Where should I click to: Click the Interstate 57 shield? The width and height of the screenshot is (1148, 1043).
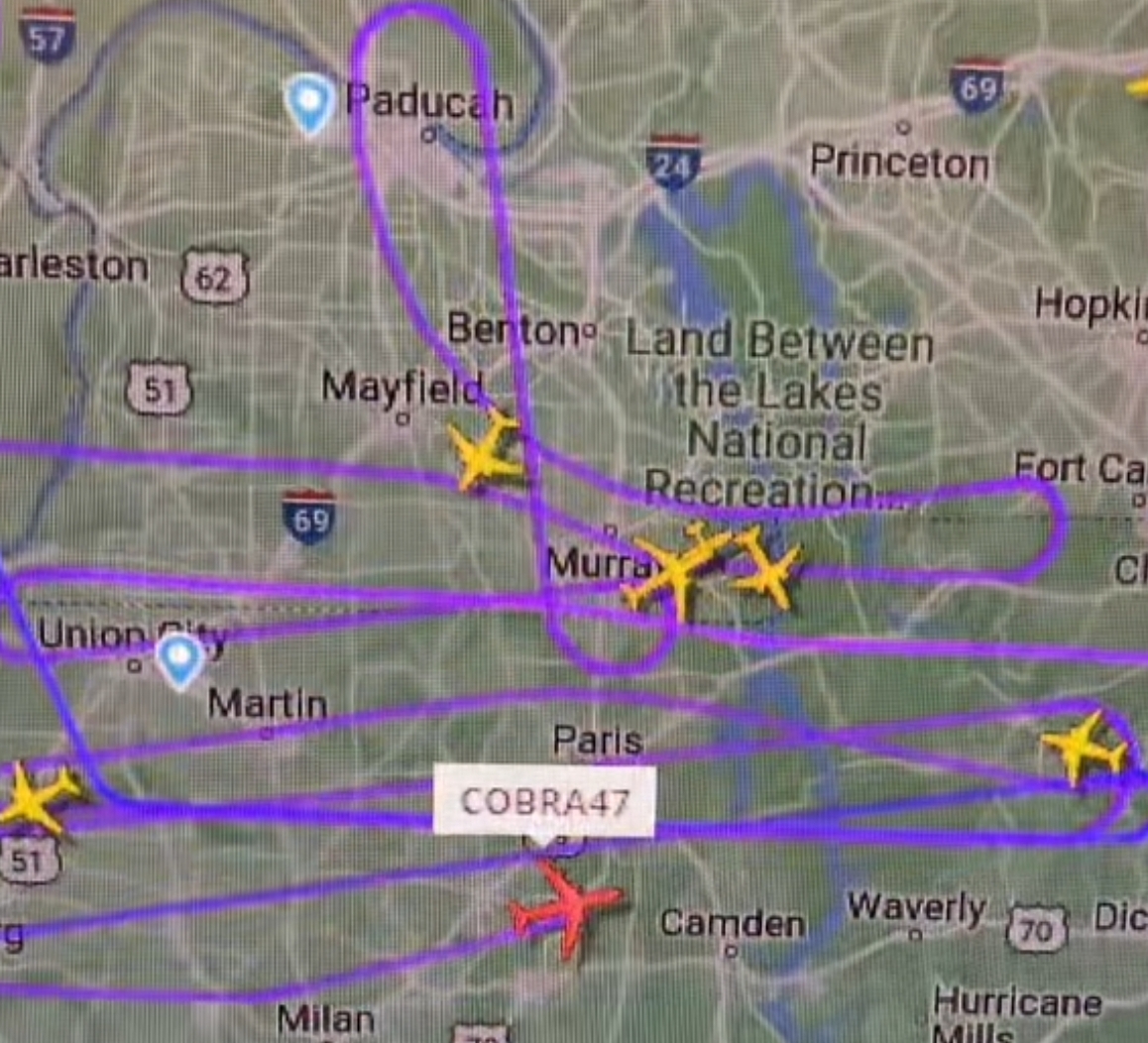[x=47, y=36]
